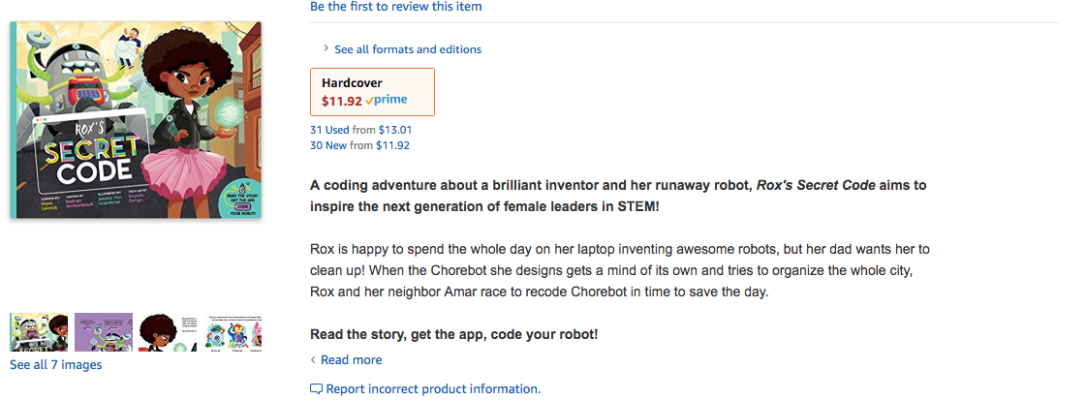Open the See all 7 images link
This screenshot has height=400, width=1086.
[x=56, y=365]
